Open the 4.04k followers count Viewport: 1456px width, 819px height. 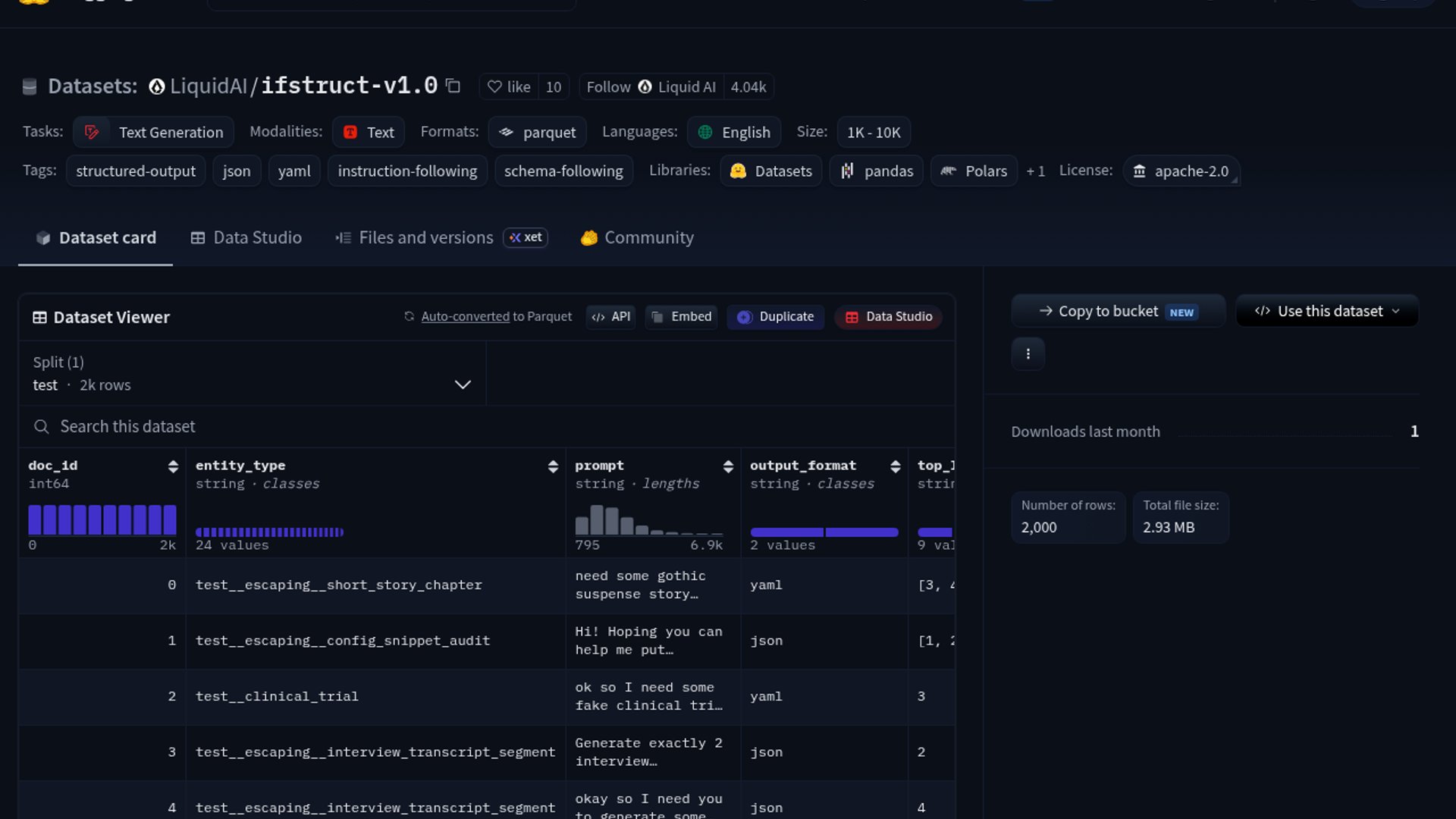click(748, 86)
